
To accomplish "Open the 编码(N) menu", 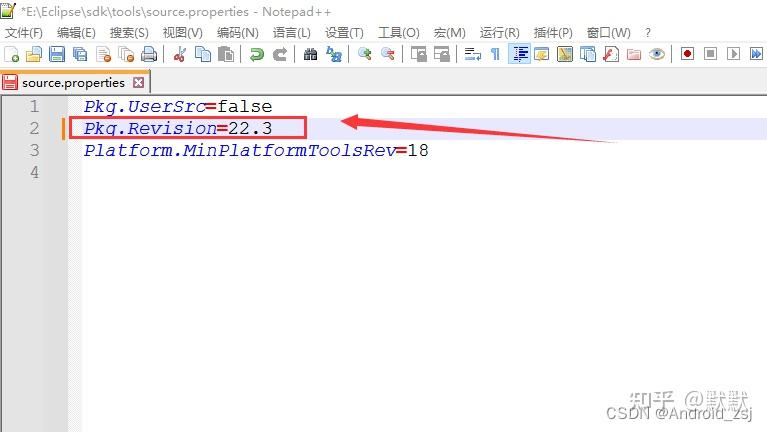I will (x=237, y=33).
